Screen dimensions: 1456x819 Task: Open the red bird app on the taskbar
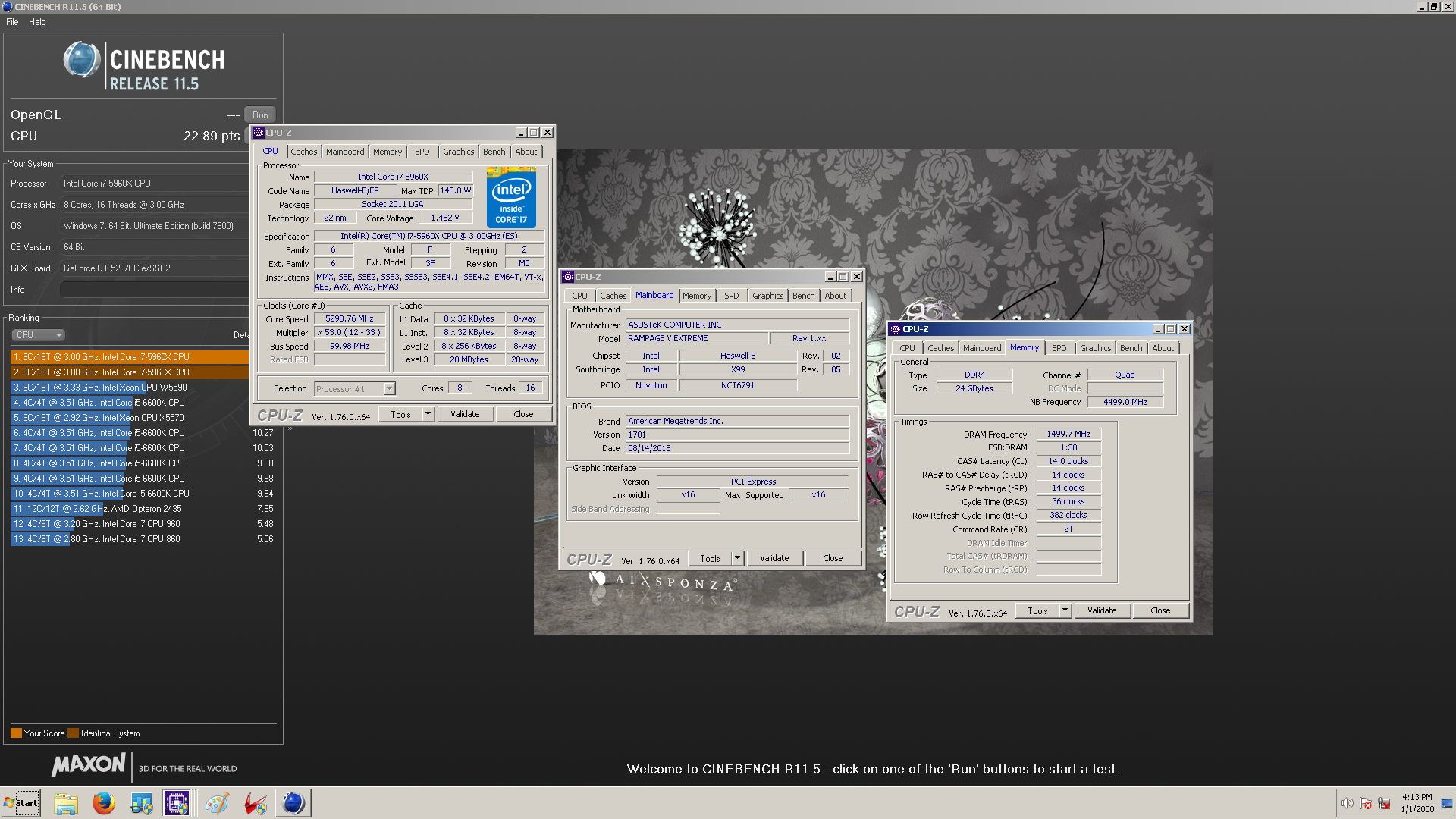[256, 803]
